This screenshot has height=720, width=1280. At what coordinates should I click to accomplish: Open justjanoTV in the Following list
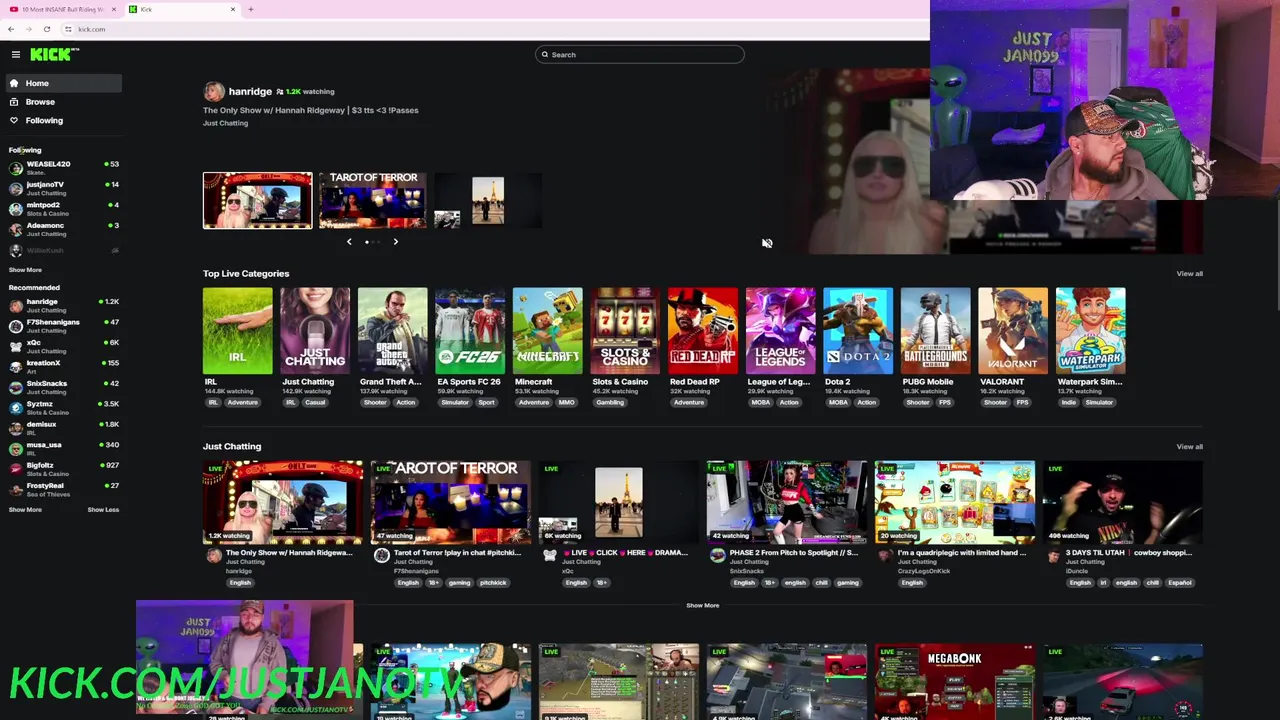pos(63,188)
